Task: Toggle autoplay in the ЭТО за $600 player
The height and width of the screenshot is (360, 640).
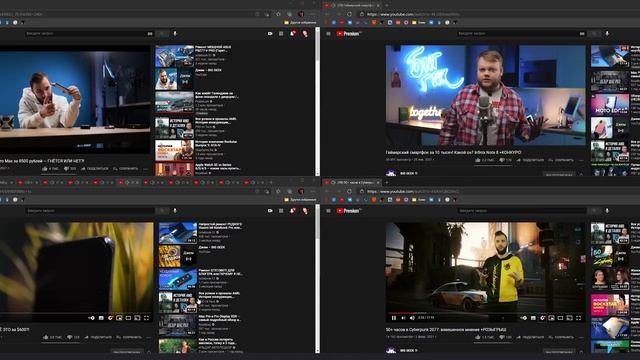Action: [x=91, y=318]
